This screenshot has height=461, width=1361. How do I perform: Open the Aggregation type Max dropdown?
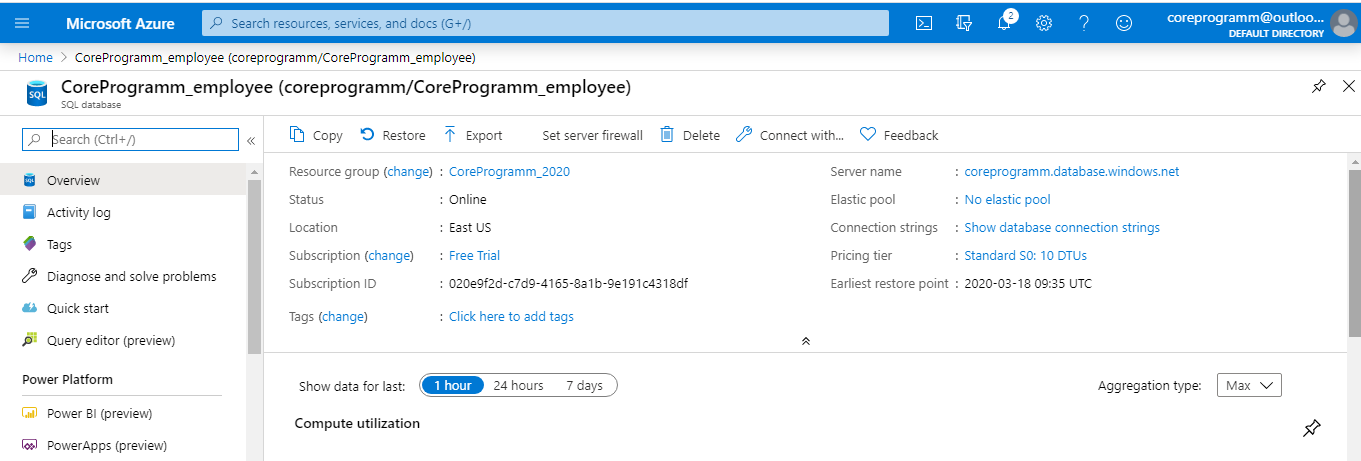1249,385
